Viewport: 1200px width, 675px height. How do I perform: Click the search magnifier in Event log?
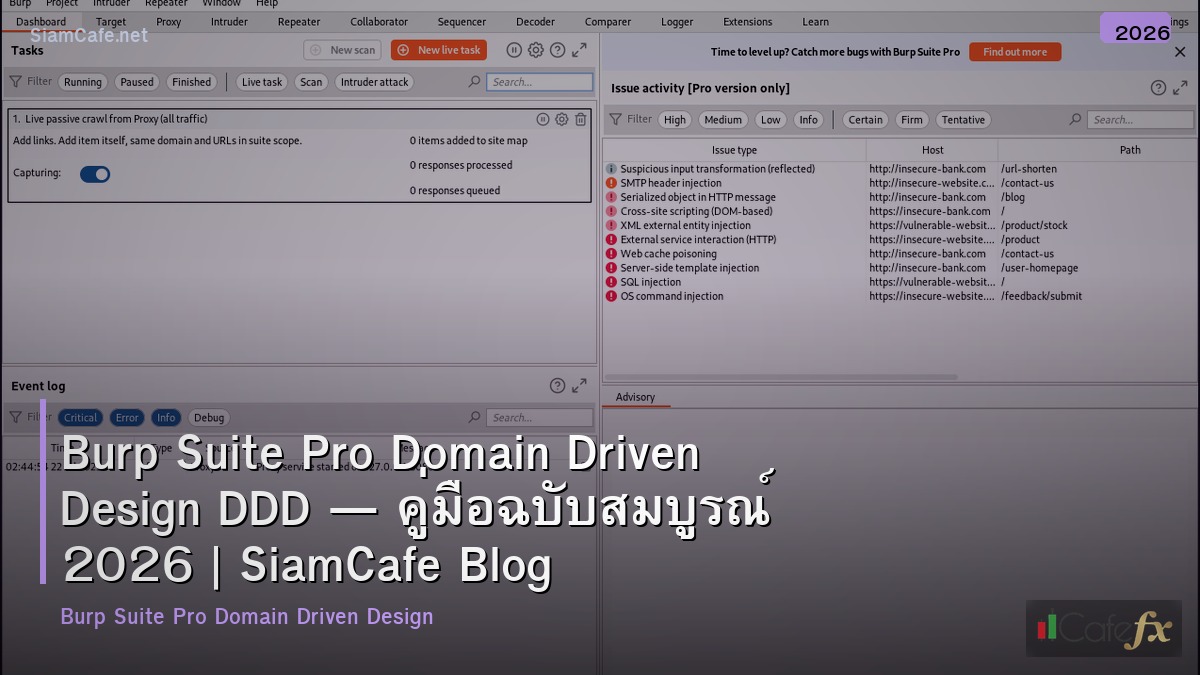point(475,417)
